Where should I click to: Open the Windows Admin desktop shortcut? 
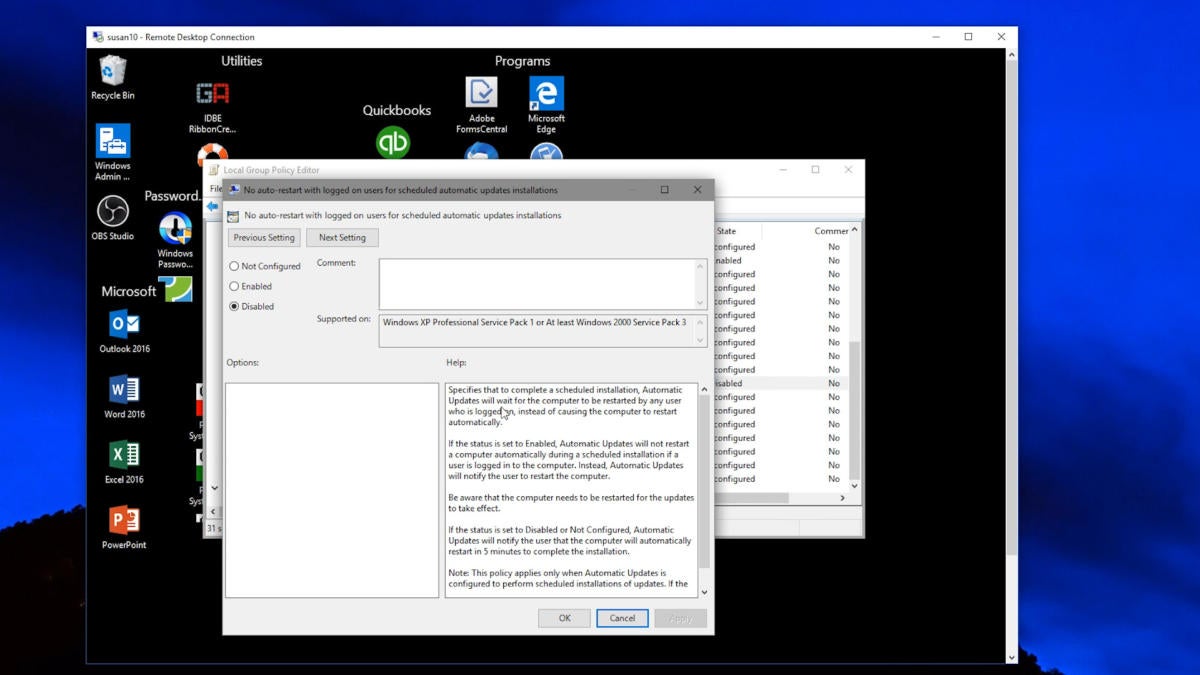[x=113, y=152]
